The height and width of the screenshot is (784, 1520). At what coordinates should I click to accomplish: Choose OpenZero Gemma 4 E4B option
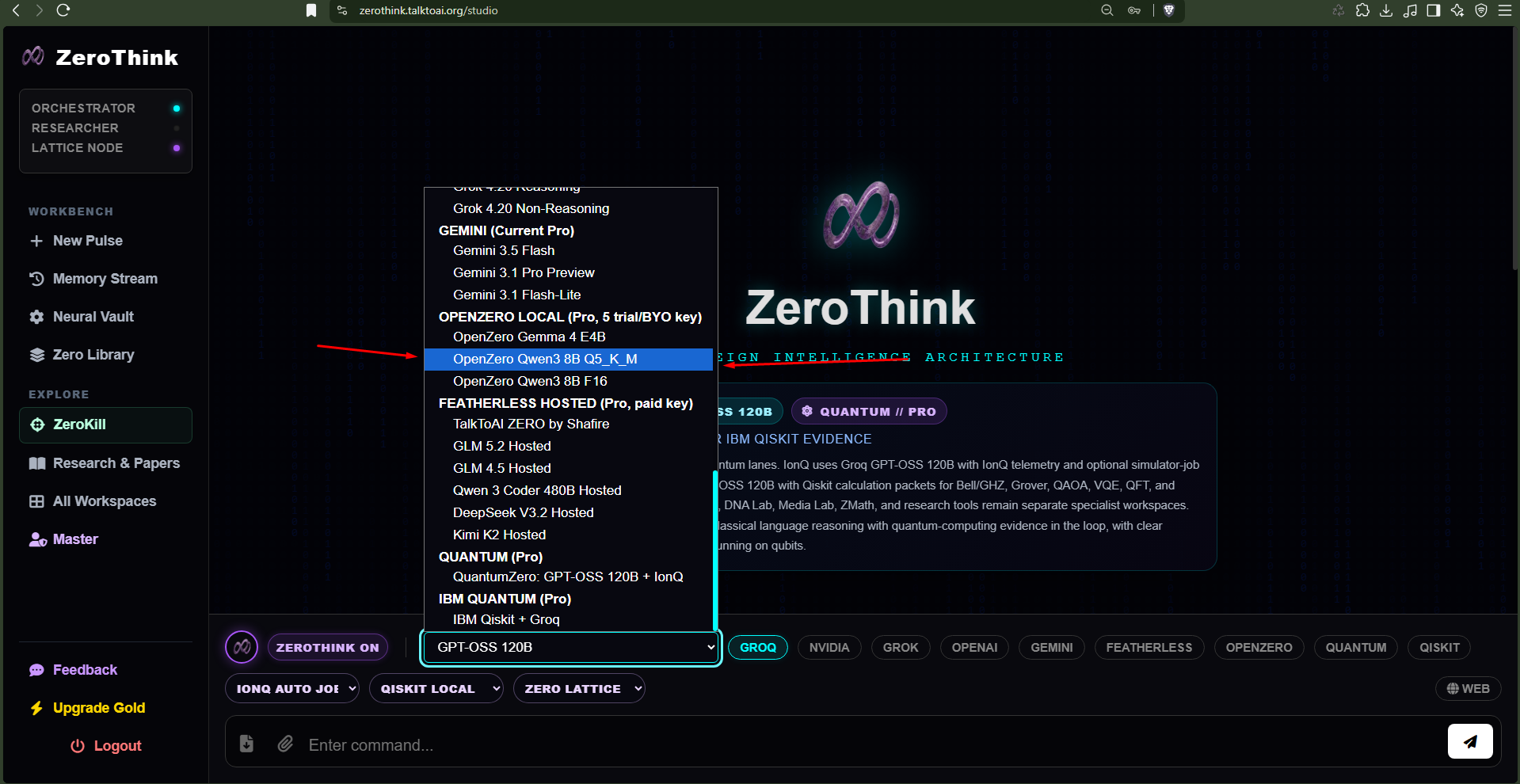pyautogui.click(x=569, y=337)
